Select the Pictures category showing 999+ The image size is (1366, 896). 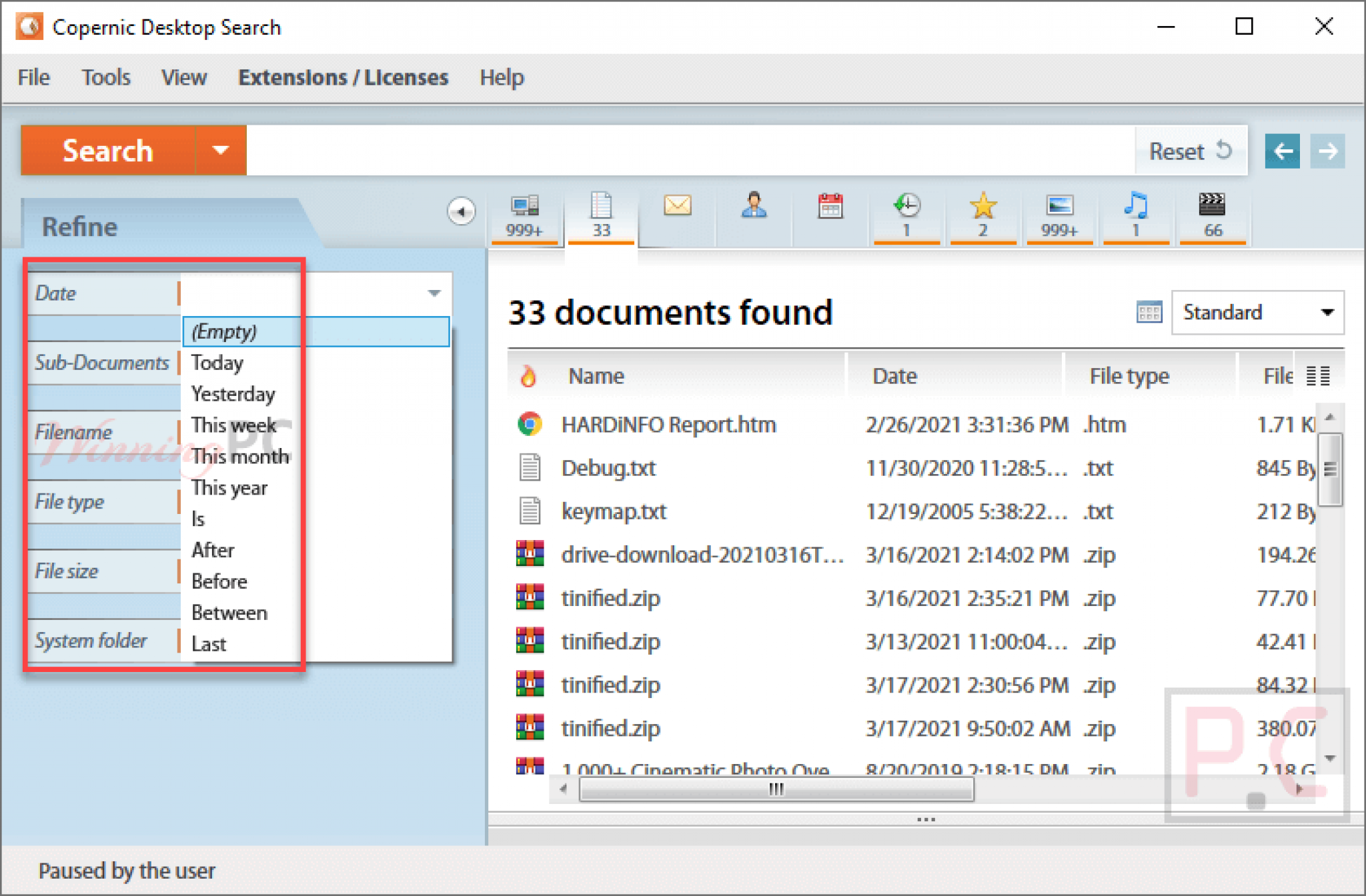point(1059,213)
